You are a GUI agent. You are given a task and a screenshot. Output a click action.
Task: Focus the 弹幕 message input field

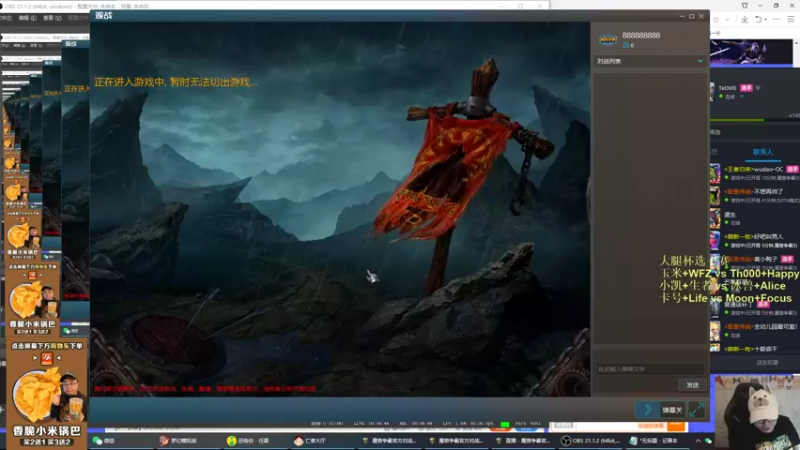(649, 369)
